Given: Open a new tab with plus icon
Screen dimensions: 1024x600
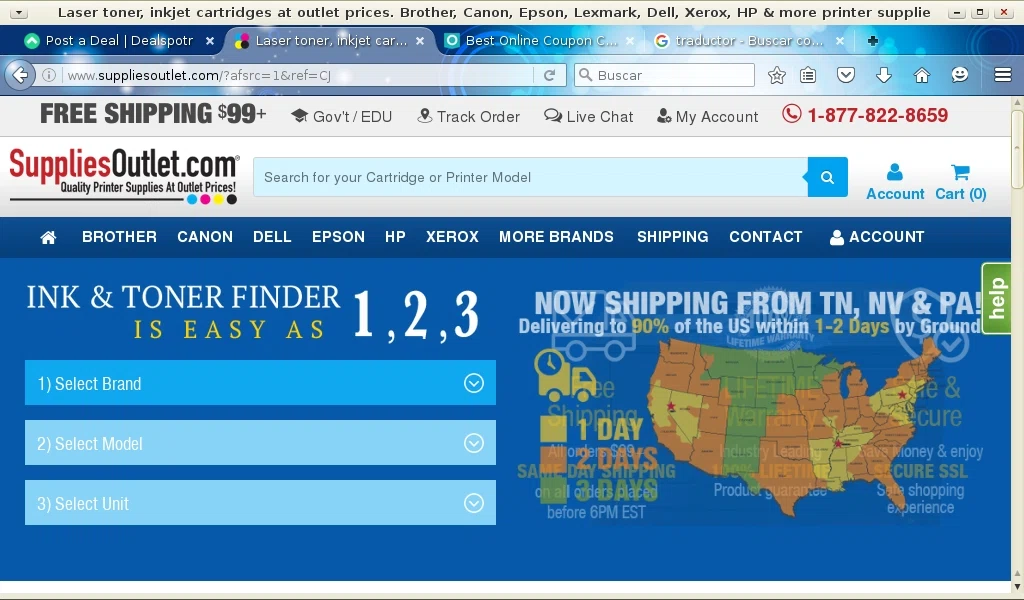Looking at the screenshot, I should point(872,40).
